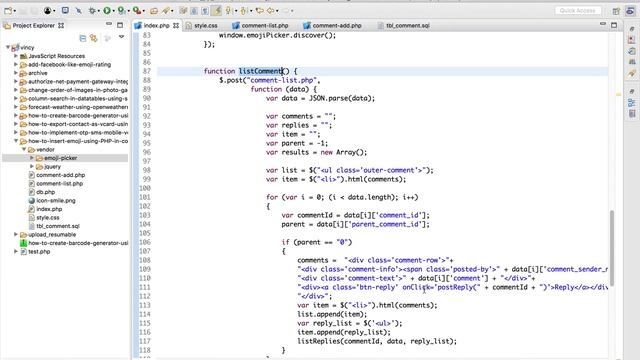Click the External Tools run icon
This screenshot has height=360, width=640.
tap(137, 11)
